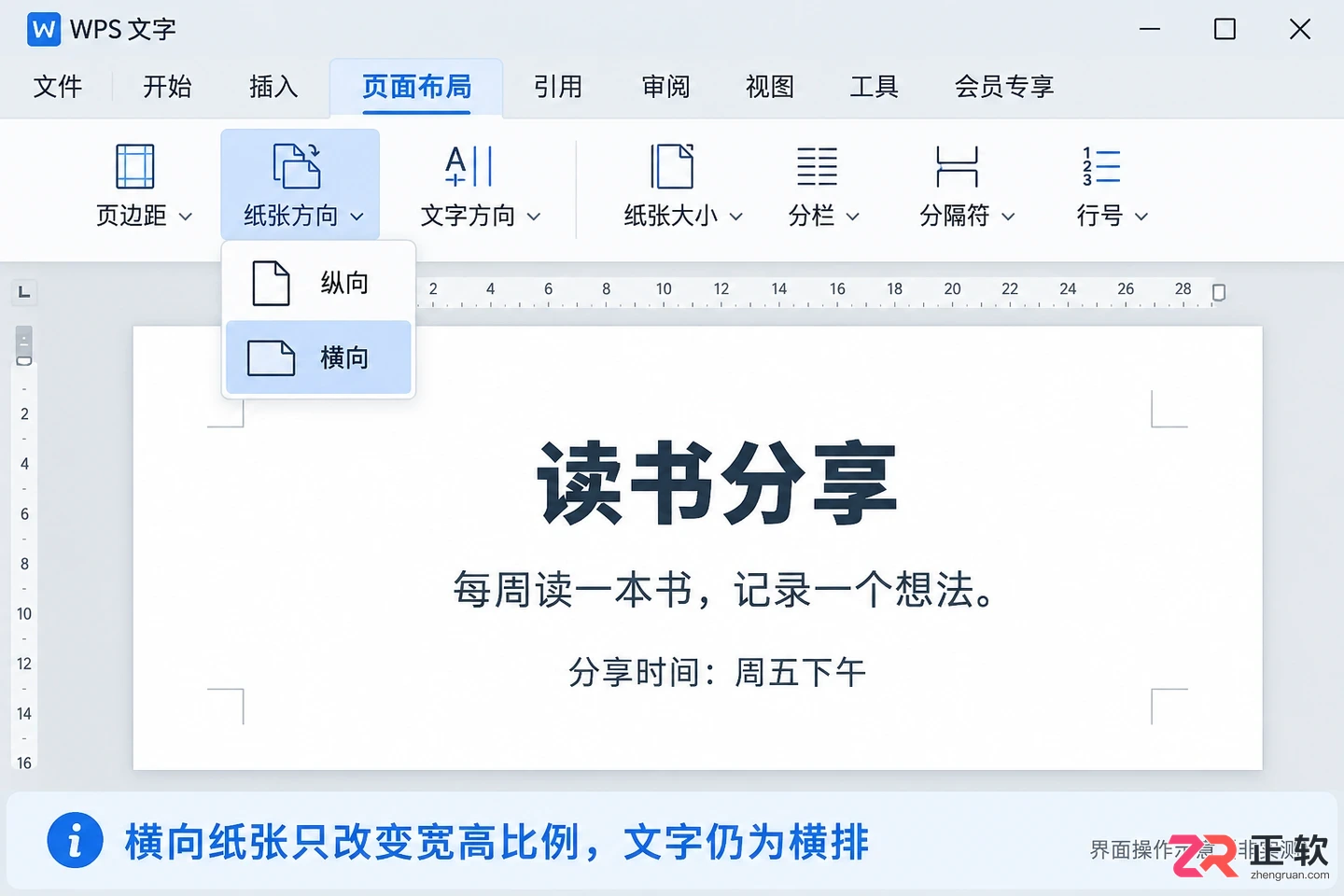Click the line 分享时间：周五下午

(717, 672)
